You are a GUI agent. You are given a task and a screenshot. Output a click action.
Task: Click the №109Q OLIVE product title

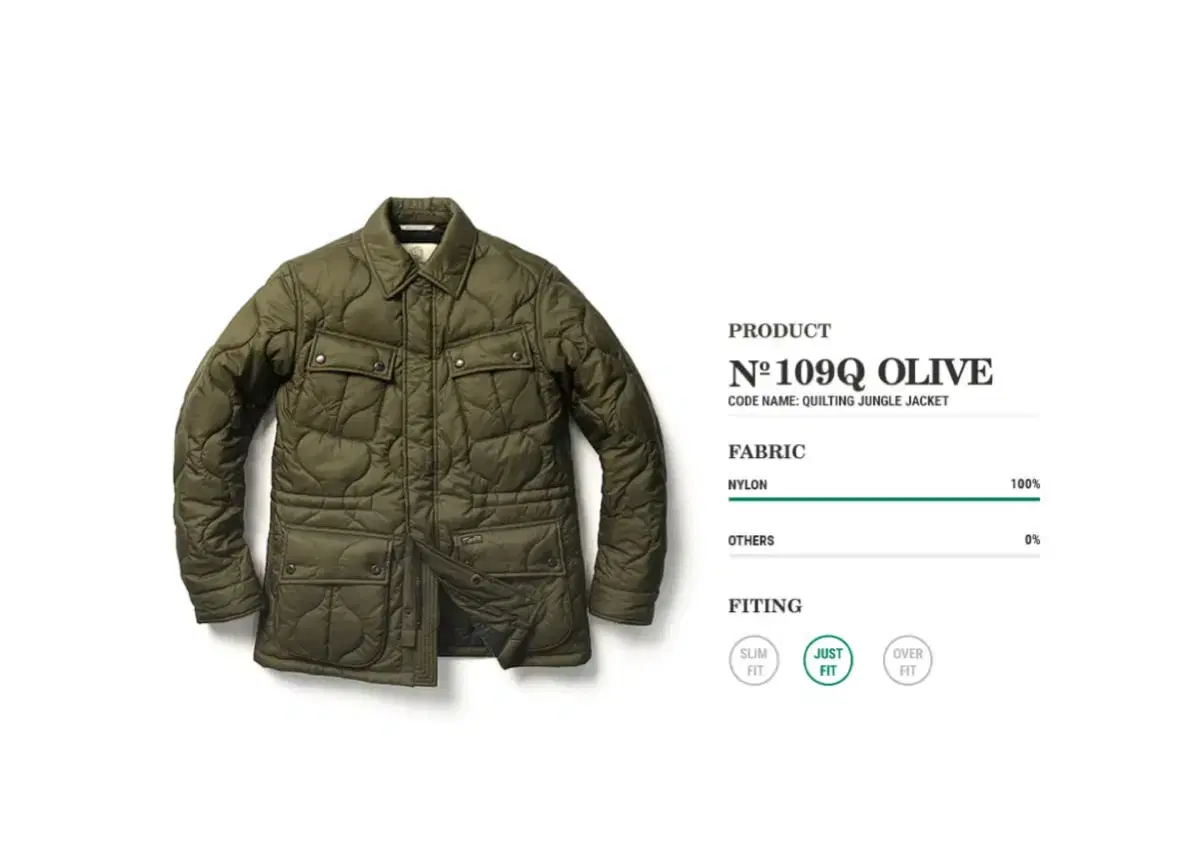861,372
